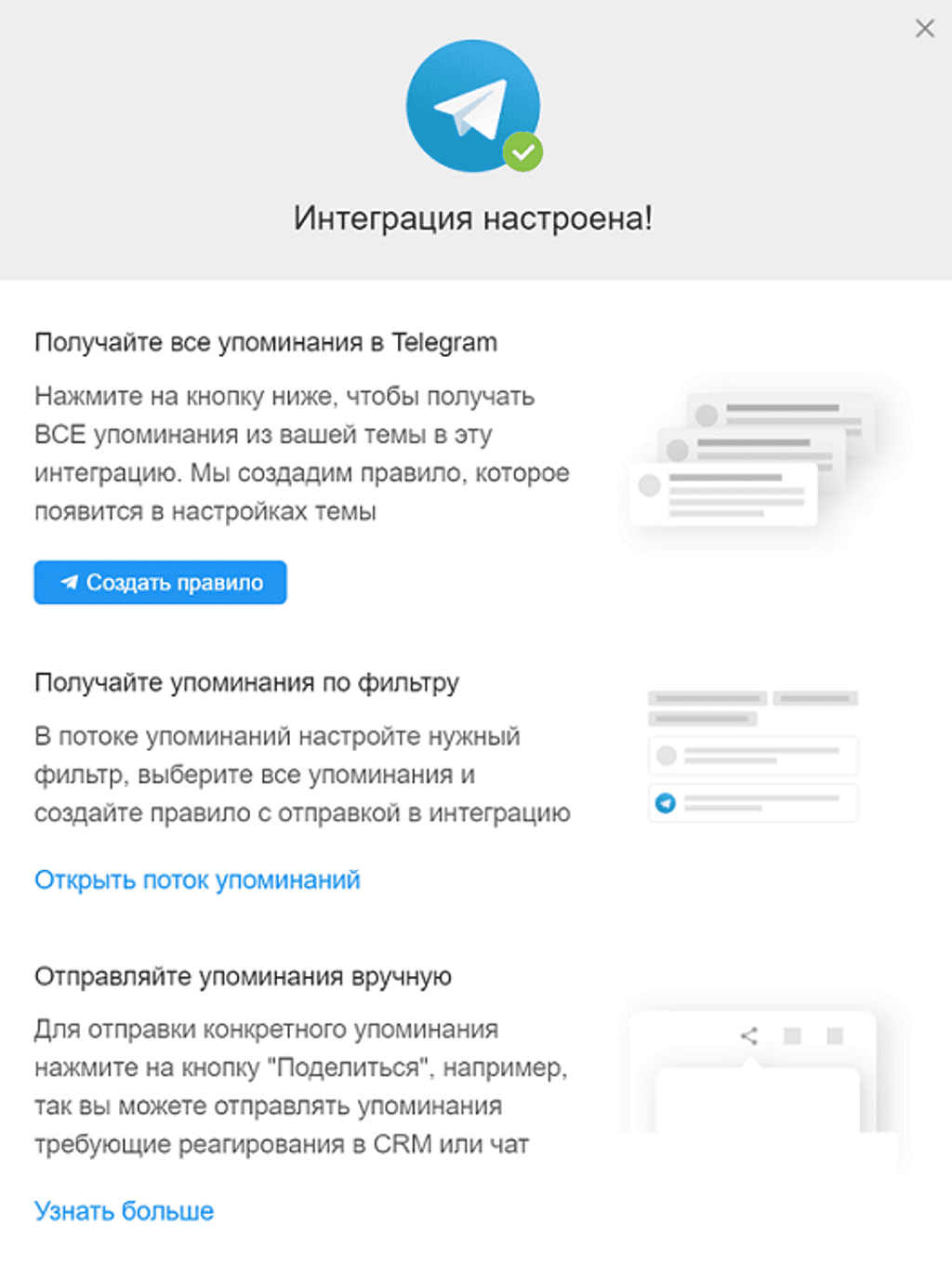Click the filter list illustration with the Telegram icon

753,756
